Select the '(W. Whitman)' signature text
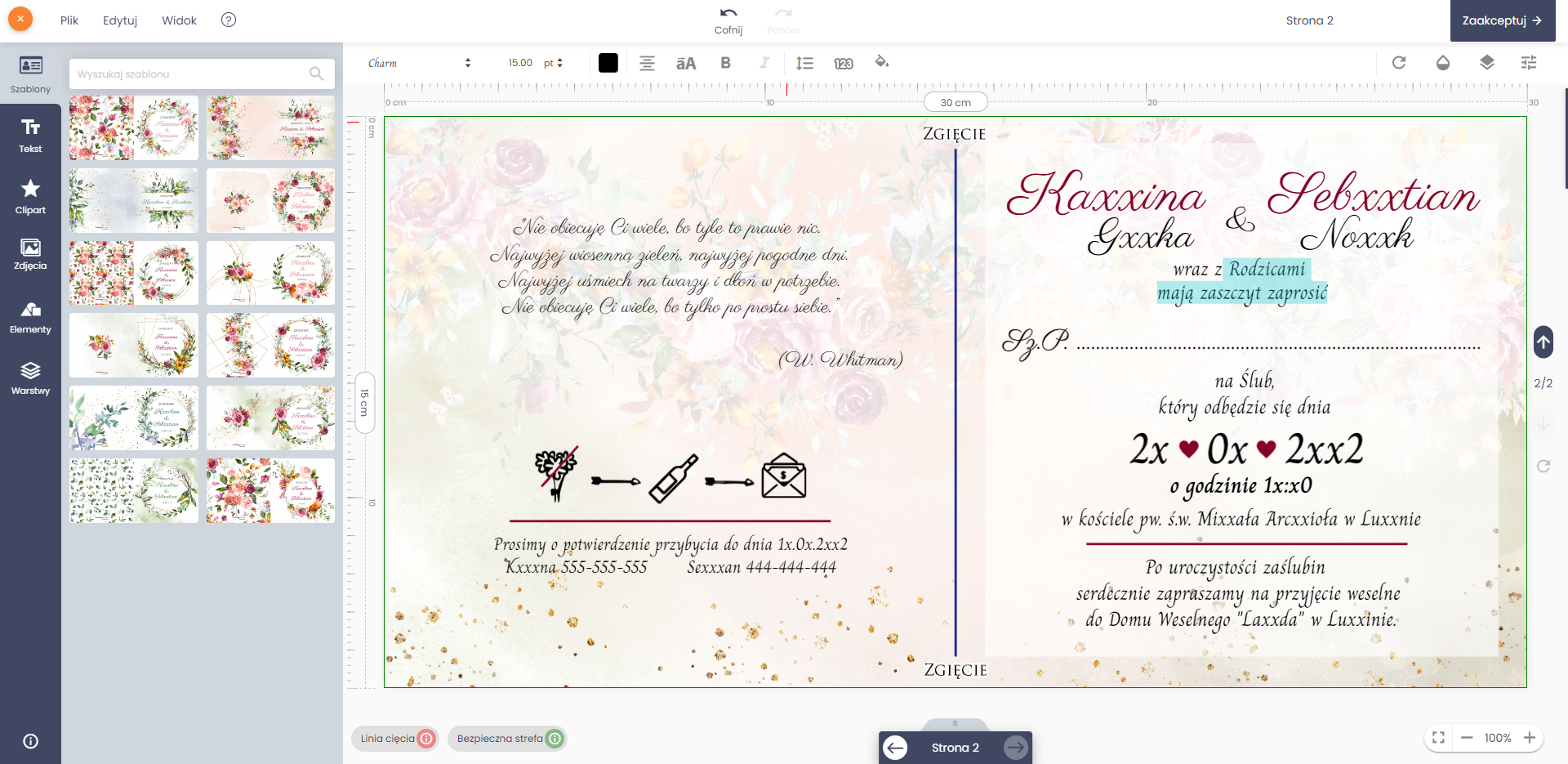Image resolution: width=1568 pixels, height=764 pixels. pos(840,359)
